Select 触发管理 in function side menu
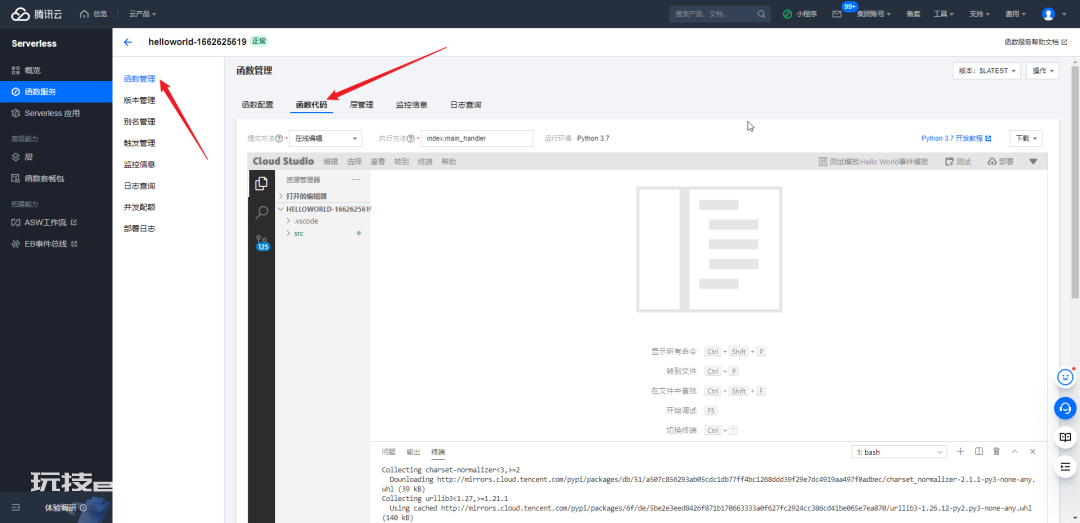Viewport: 1080px width, 523px height. coord(139,143)
